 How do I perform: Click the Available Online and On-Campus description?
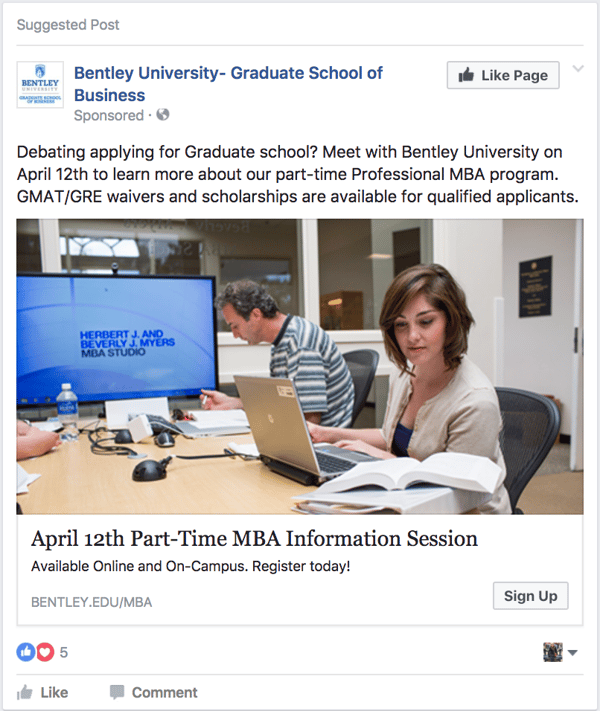point(191,567)
